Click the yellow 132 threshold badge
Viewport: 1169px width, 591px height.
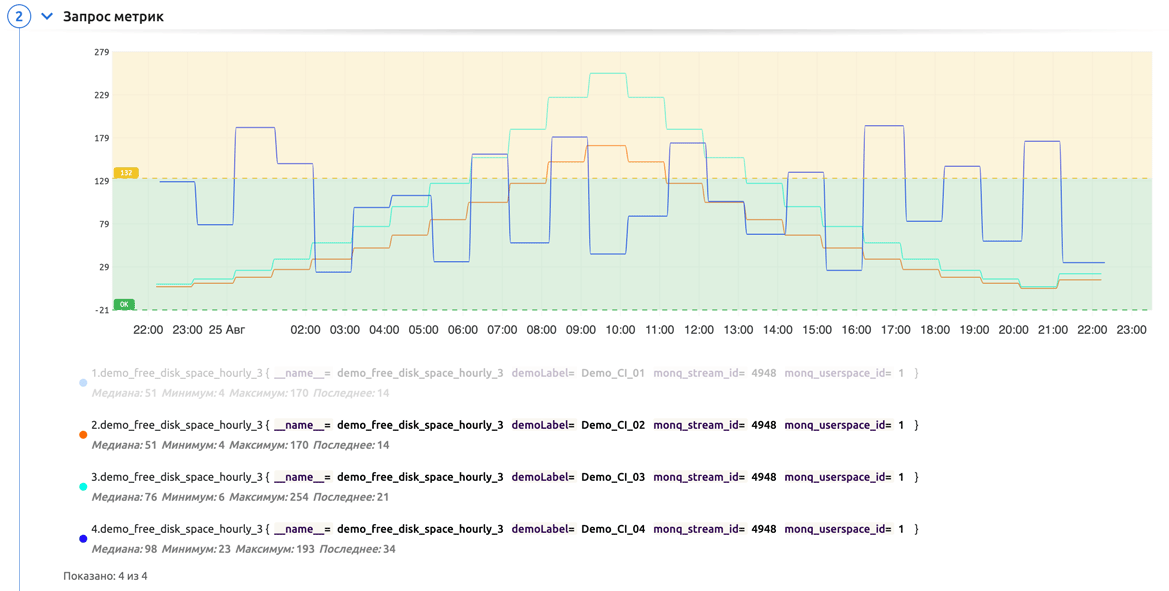click(x=126, y=173)
